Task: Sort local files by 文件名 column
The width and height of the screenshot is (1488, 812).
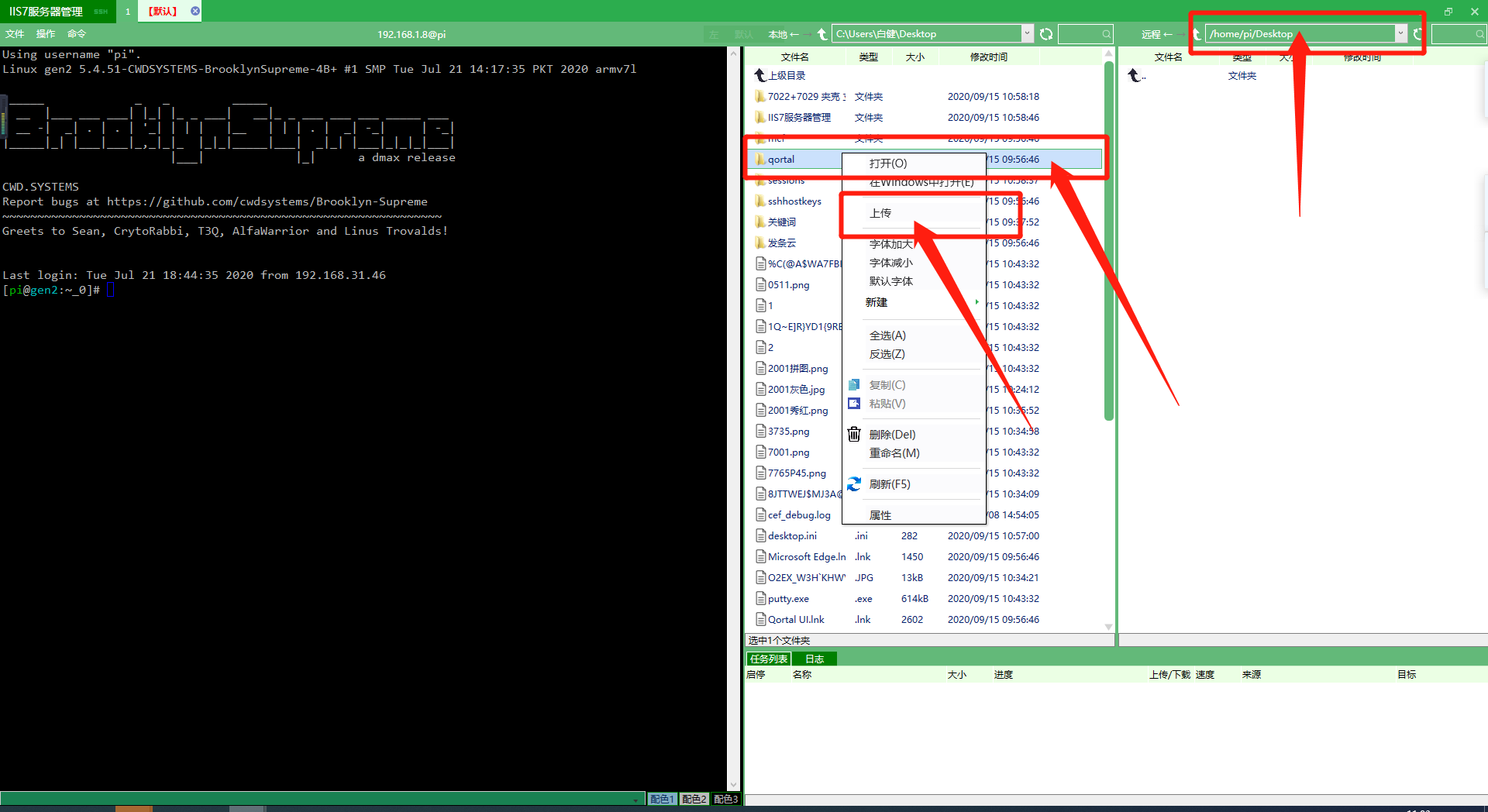Action: tap(794, 57)
